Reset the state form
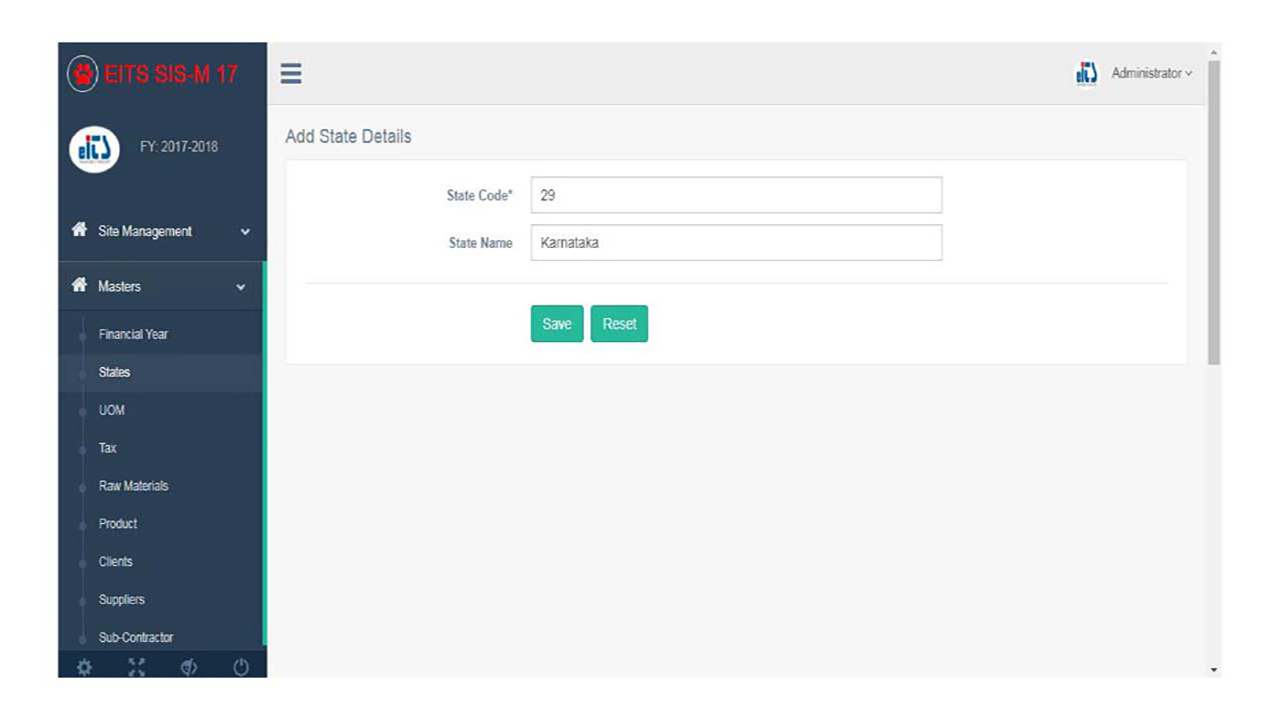Image resolution: width=1280 pixels, height=720 pixels. (x=619, y=324)
